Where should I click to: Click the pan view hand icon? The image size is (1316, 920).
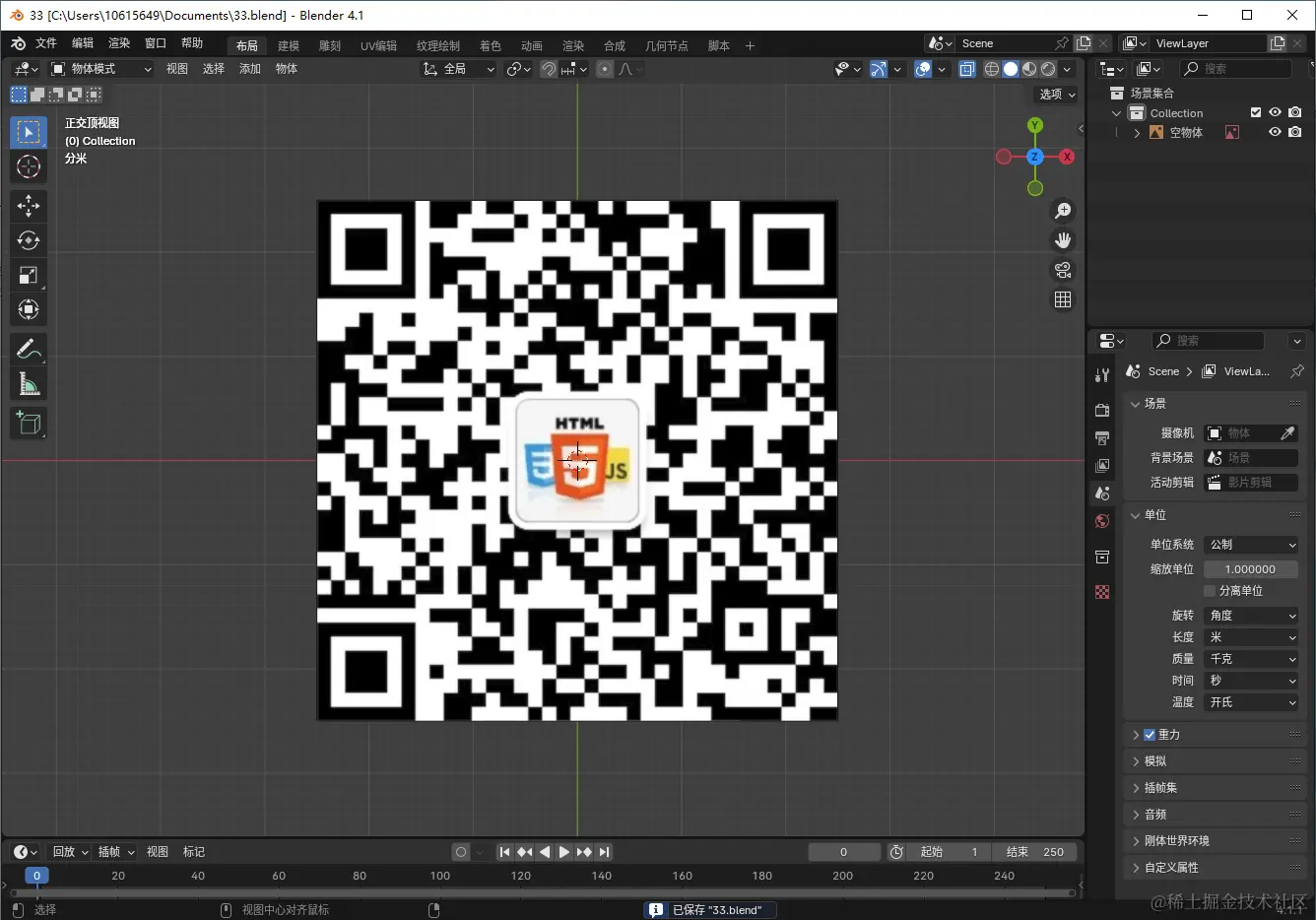coord(1063,240)
